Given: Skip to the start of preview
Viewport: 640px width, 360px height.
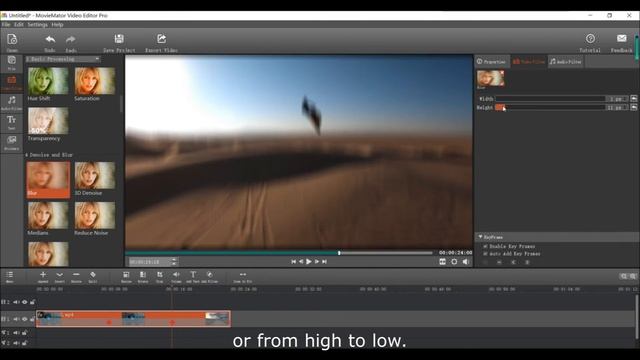Looking at the screenshot, I should (x=293, y=262).
